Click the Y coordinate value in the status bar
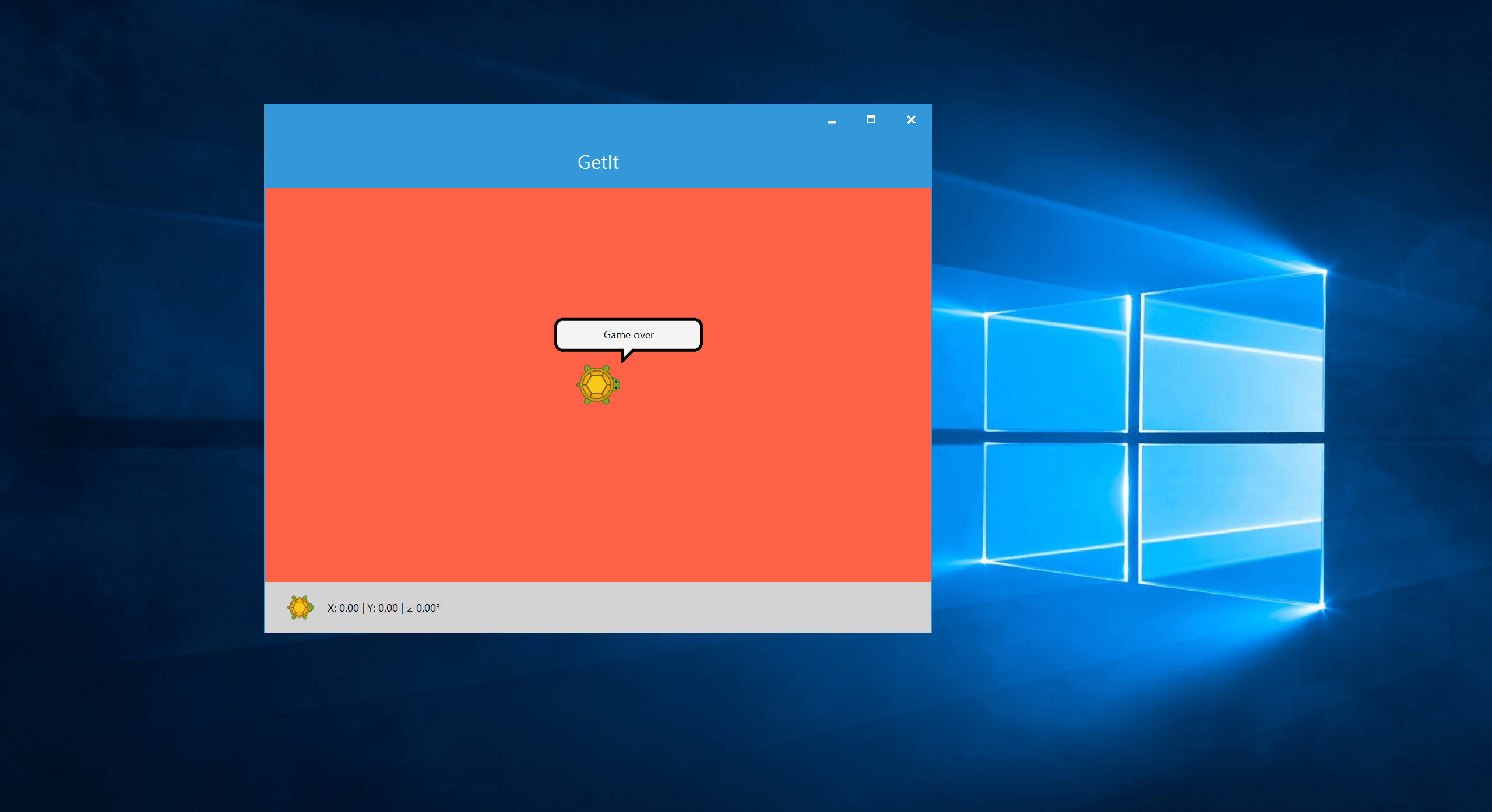 (383, 608)
